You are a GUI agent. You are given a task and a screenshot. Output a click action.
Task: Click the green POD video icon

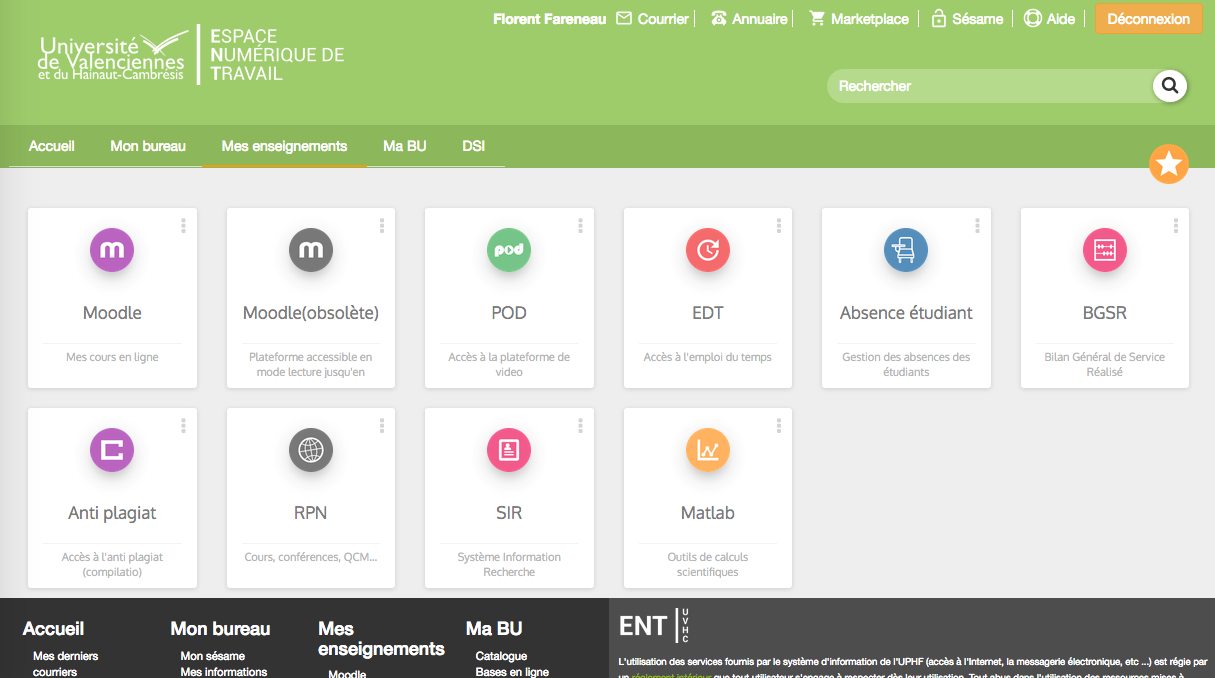click(509, 250)
